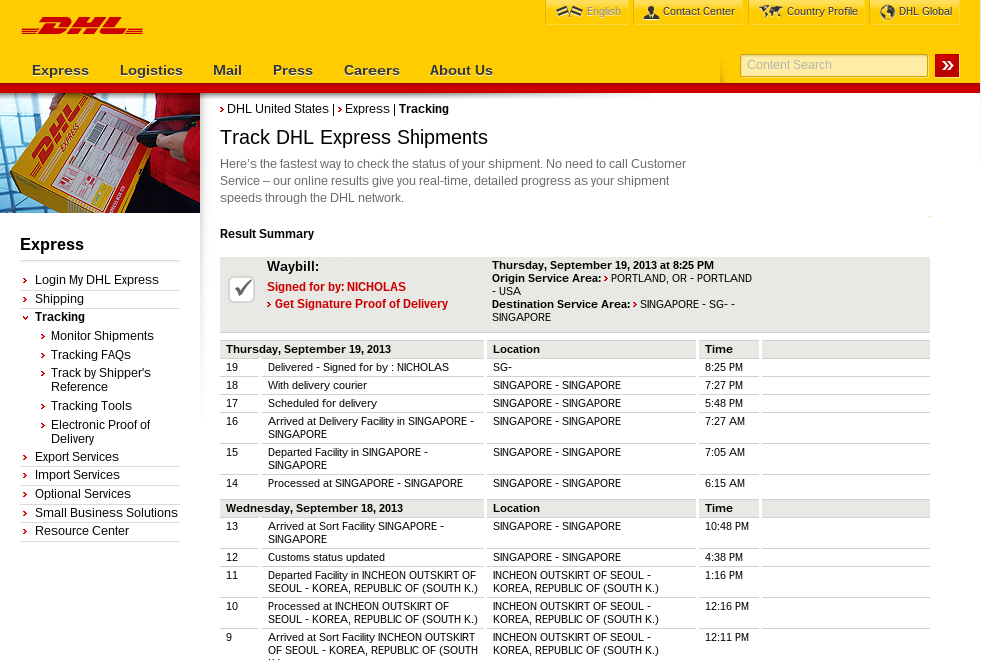Viewport: 981px width, 660px height.
Task: Open Get Signature Proof of Delivery
Action: (x=361, y=304)
